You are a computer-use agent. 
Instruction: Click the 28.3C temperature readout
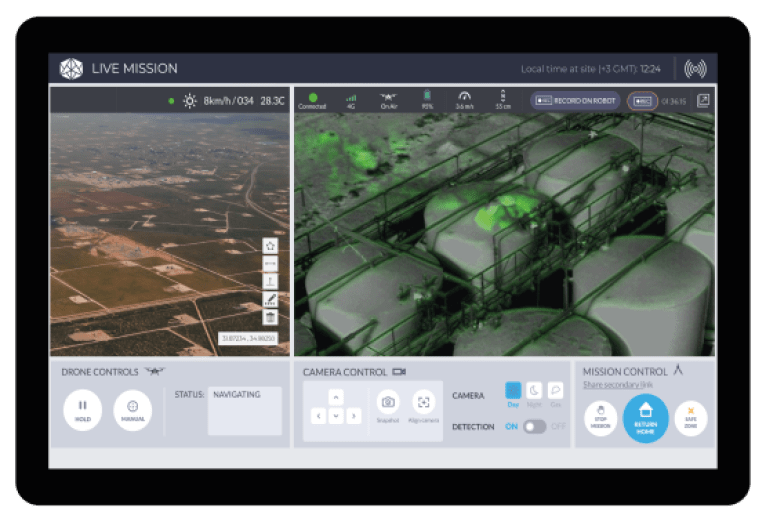click(272, 101)
